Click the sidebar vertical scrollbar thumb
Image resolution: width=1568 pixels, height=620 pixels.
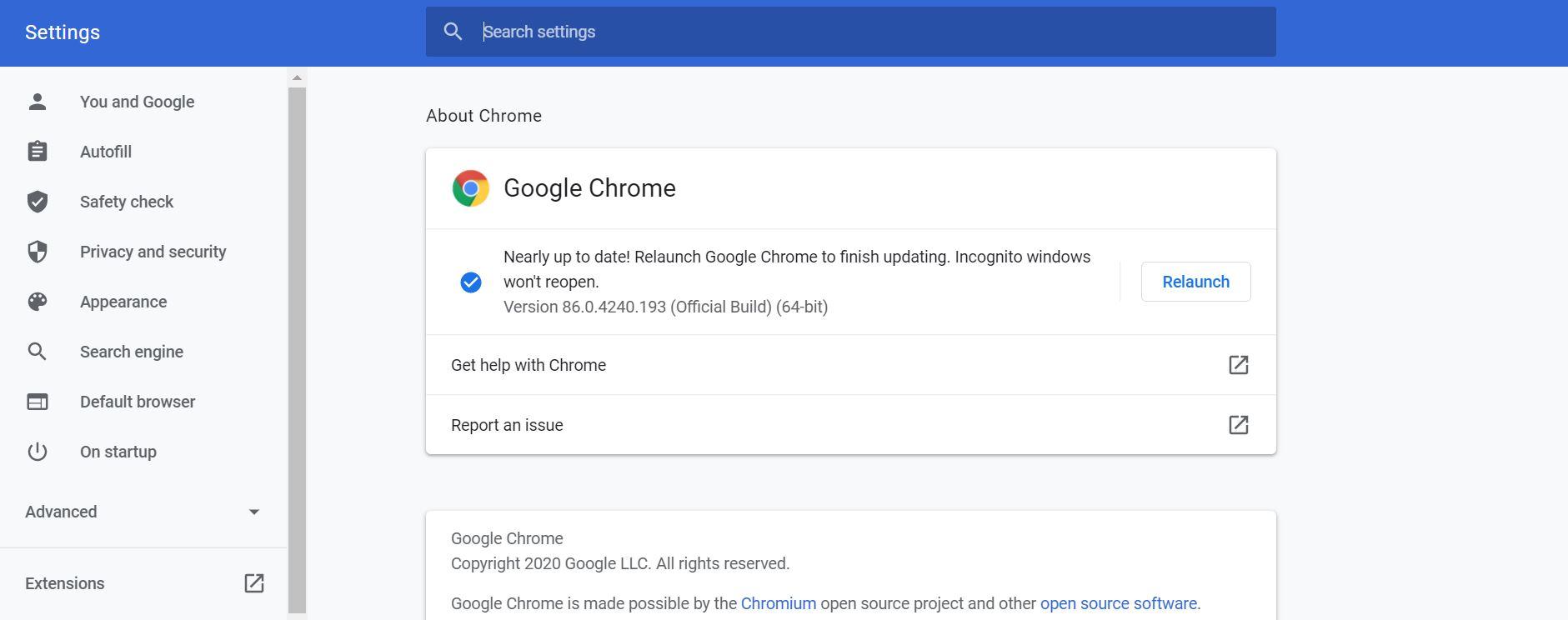pos(297,350)
